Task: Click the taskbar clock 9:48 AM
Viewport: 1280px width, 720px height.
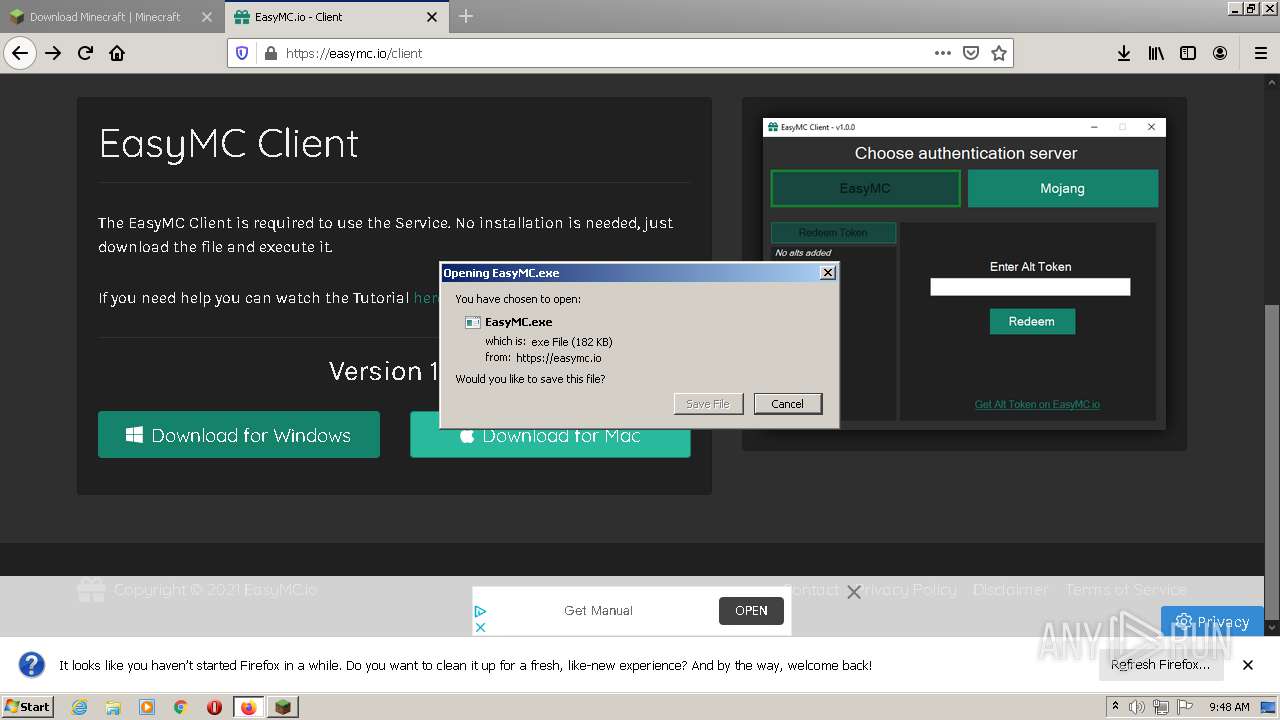Action: click(1229, 707)
